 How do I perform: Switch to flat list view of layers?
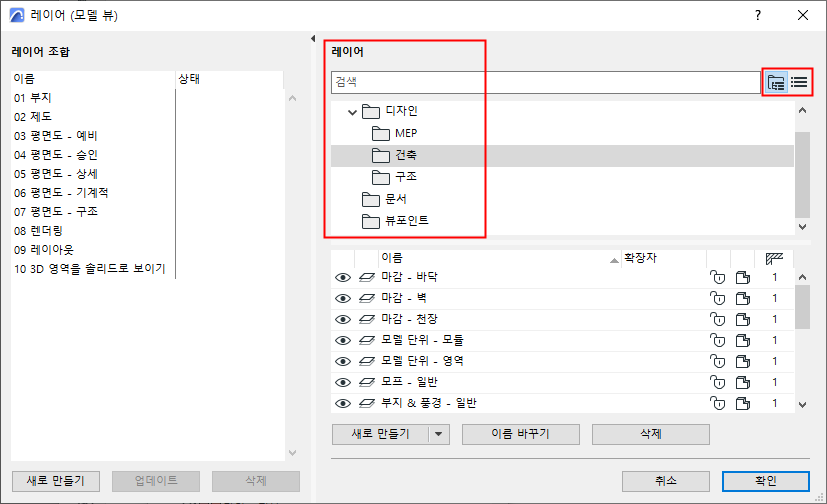799,82
